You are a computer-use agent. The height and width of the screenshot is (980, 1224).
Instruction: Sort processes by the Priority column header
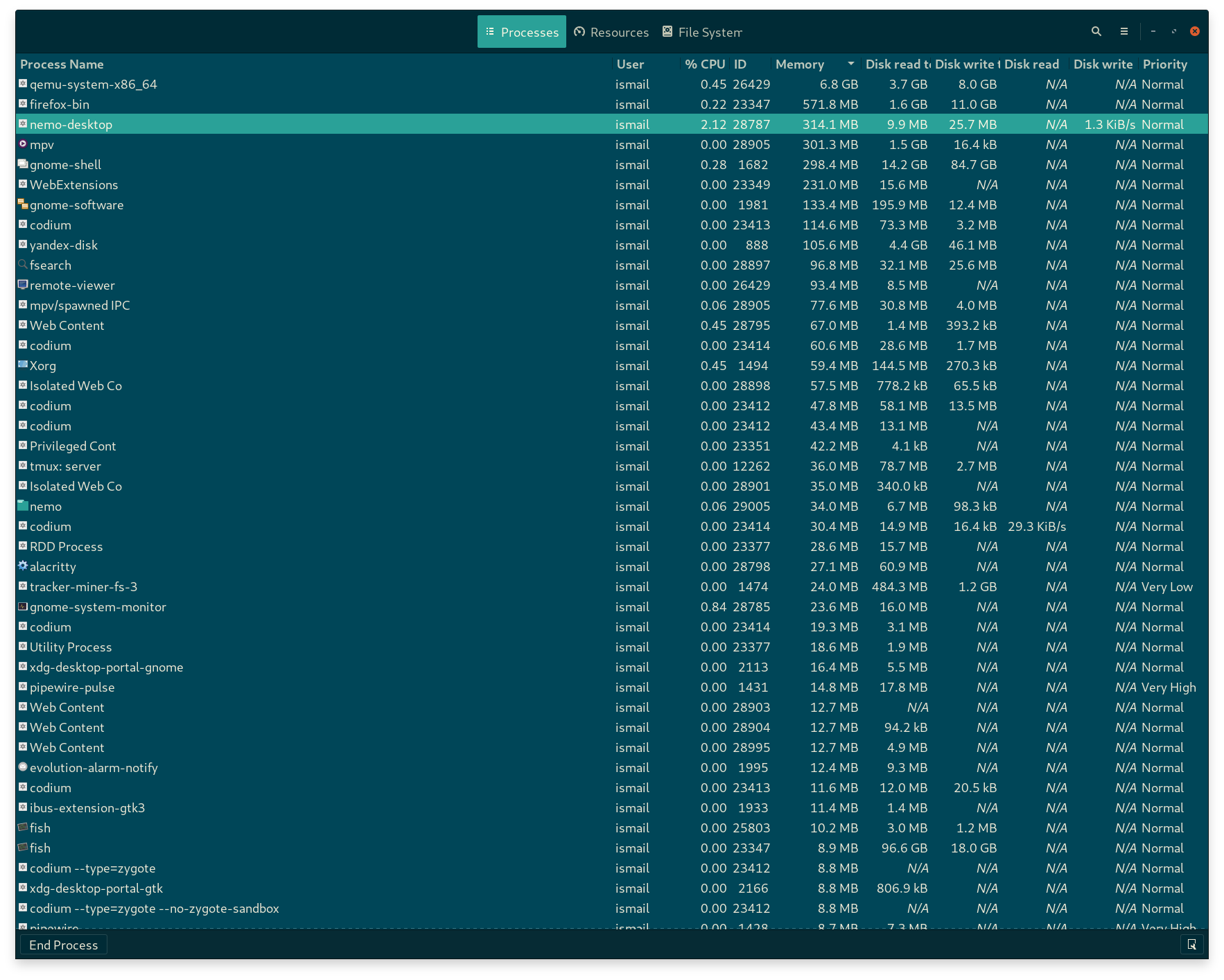coord(1165,64)
